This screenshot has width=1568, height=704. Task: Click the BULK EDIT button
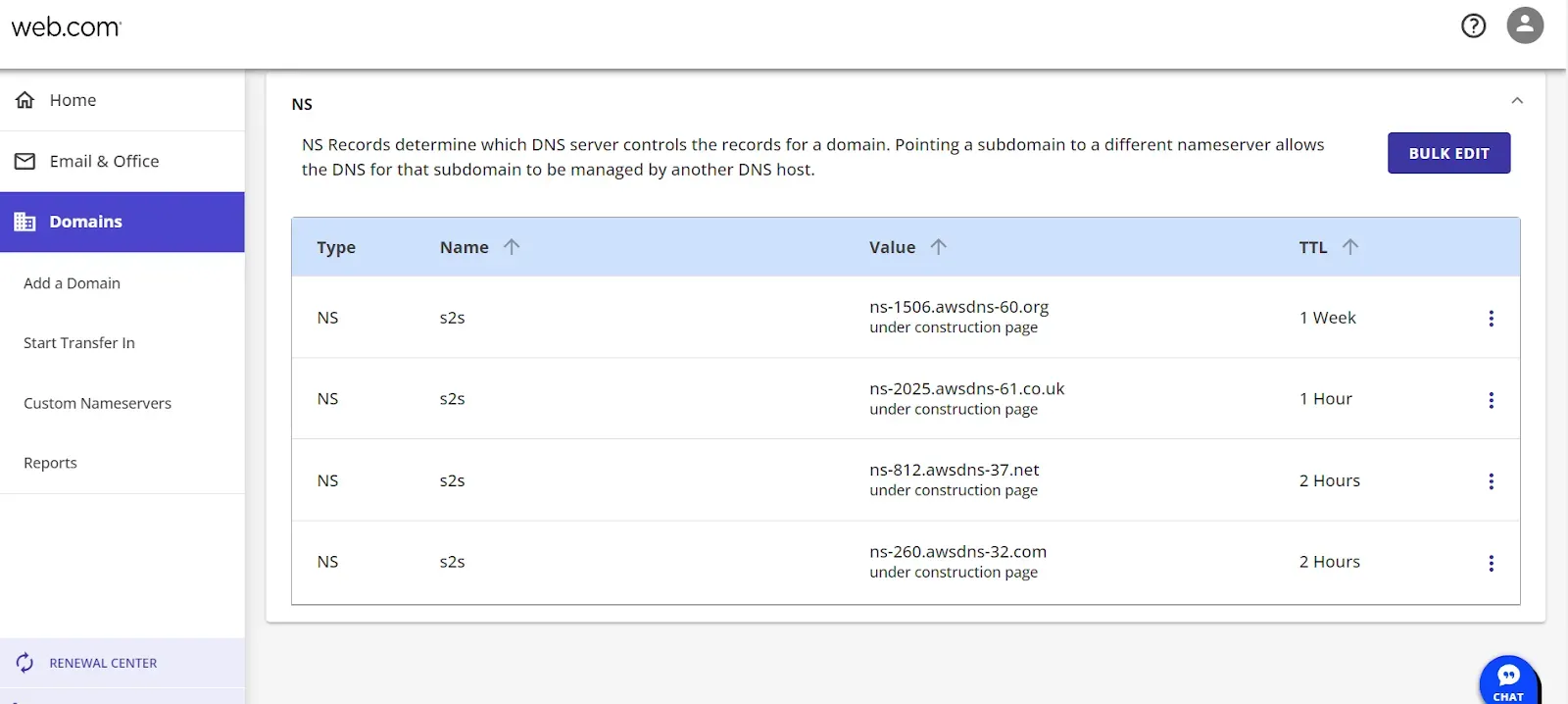[1448, 153]
